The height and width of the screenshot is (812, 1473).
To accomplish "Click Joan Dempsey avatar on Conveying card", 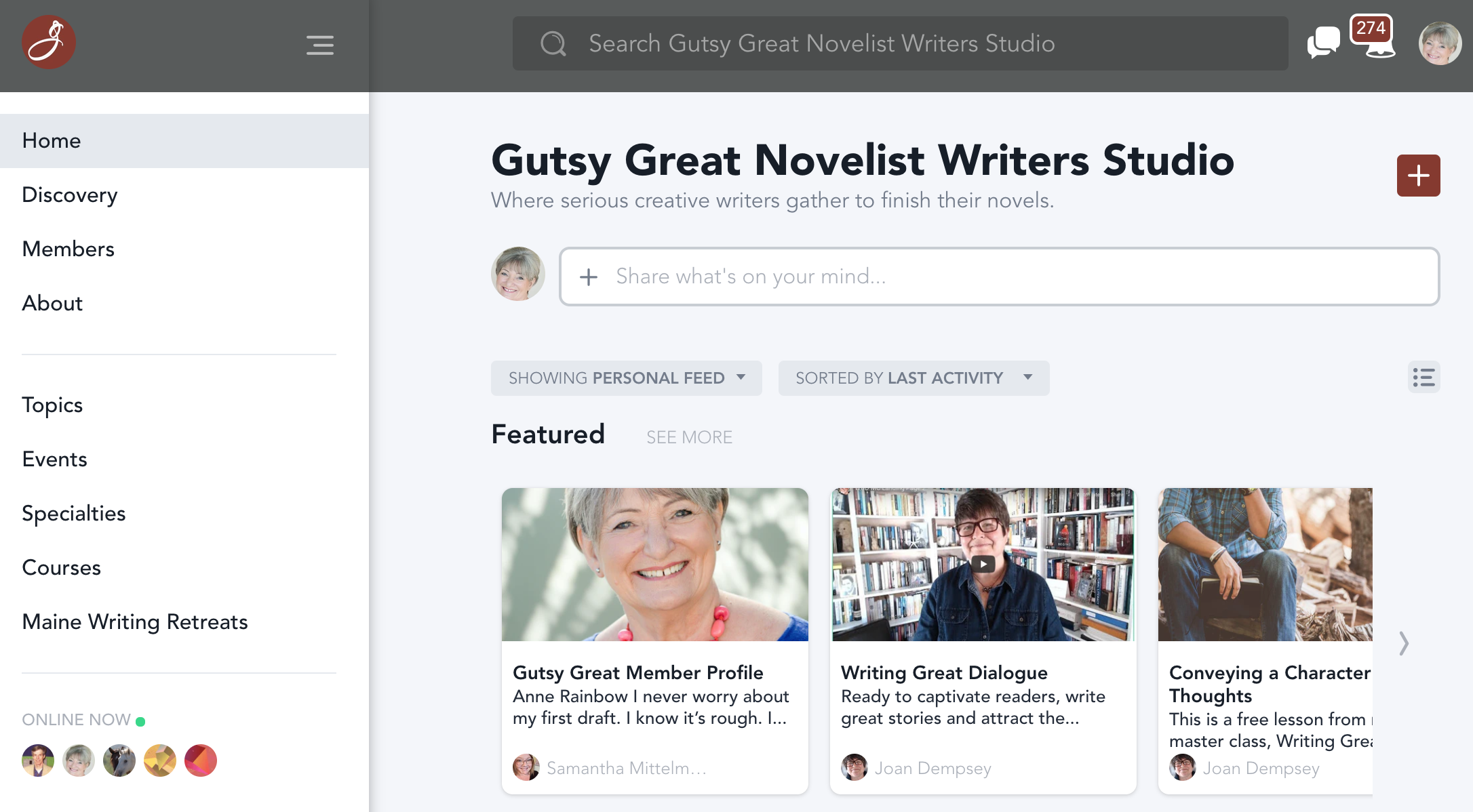I will point(1182,767).
